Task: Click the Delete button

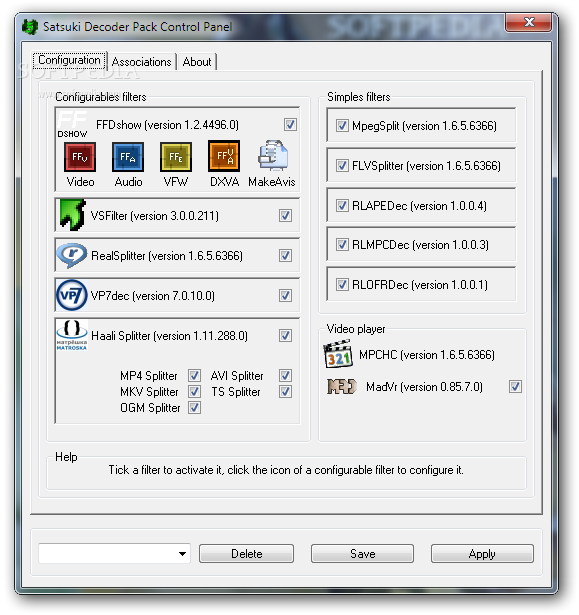Action: [x=246, y=553]
